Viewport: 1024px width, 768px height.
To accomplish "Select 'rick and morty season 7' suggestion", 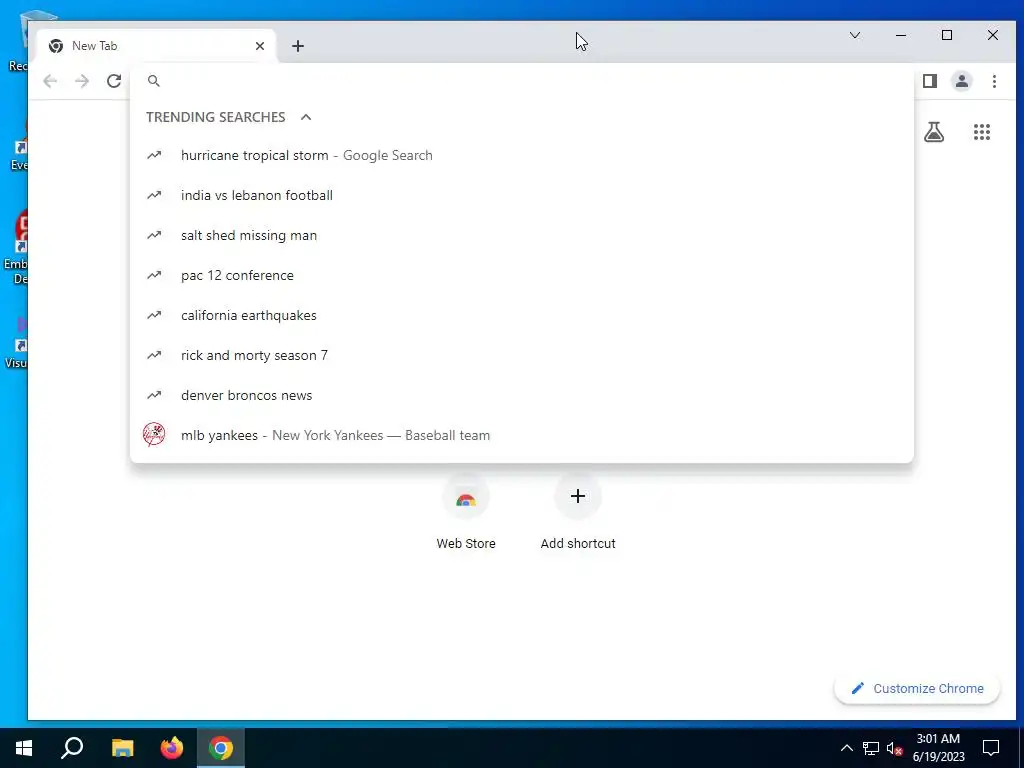I will tap(522, 355).
